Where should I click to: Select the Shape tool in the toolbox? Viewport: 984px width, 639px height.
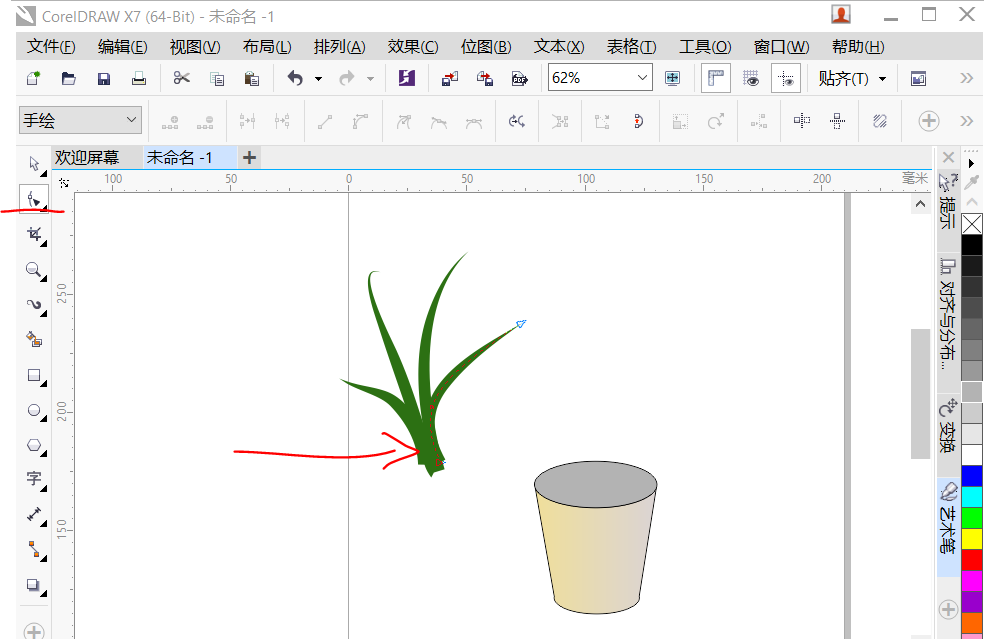coord(33,199)
